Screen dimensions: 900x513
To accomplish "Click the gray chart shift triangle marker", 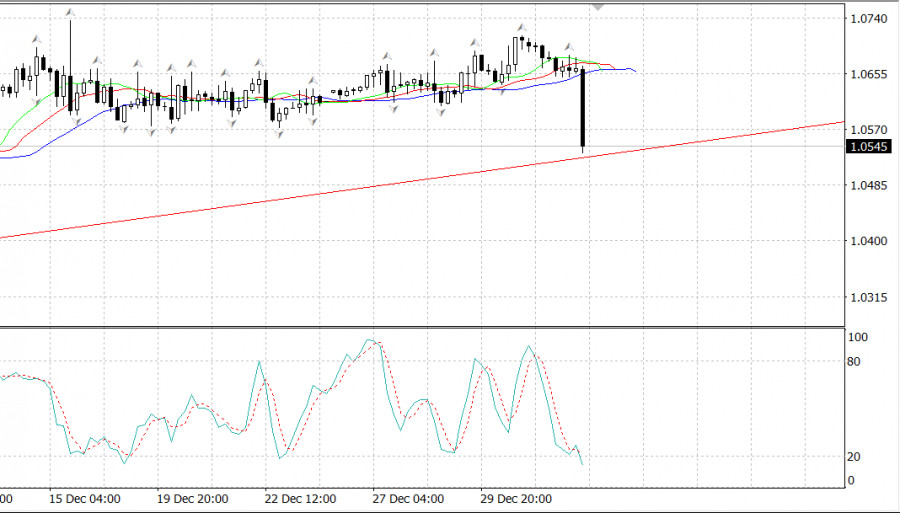I will pyautogui.click(x=598, y=6).
